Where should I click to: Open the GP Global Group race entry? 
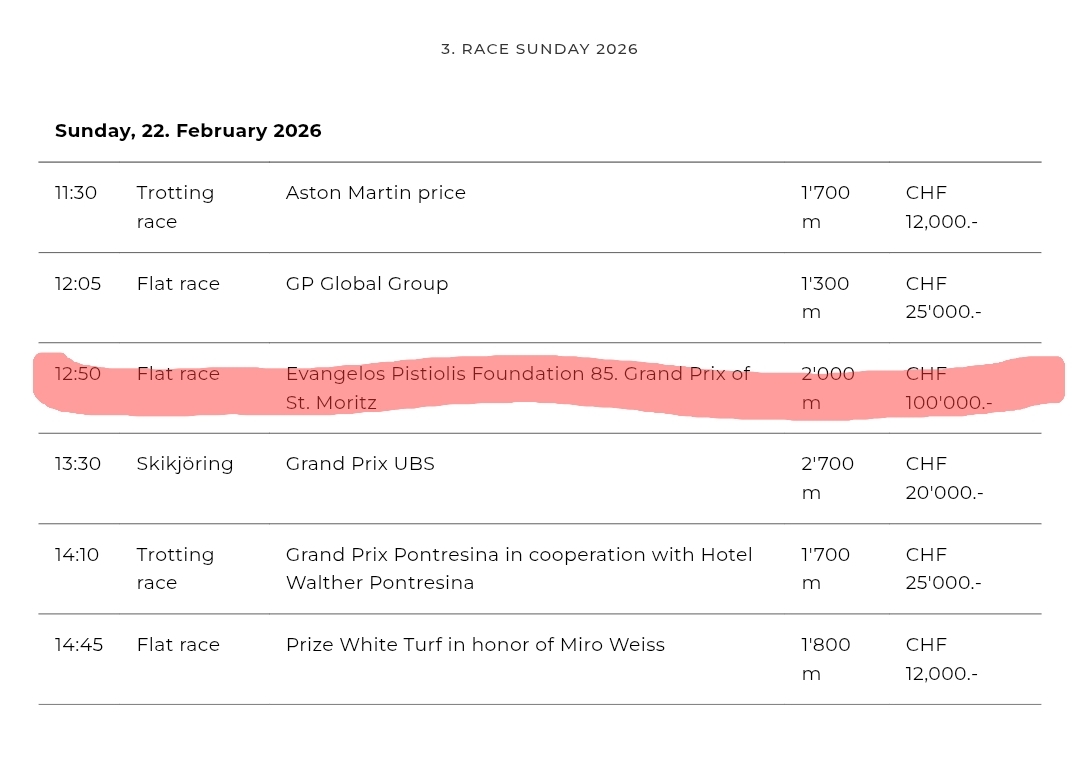[x=367, y=284]
